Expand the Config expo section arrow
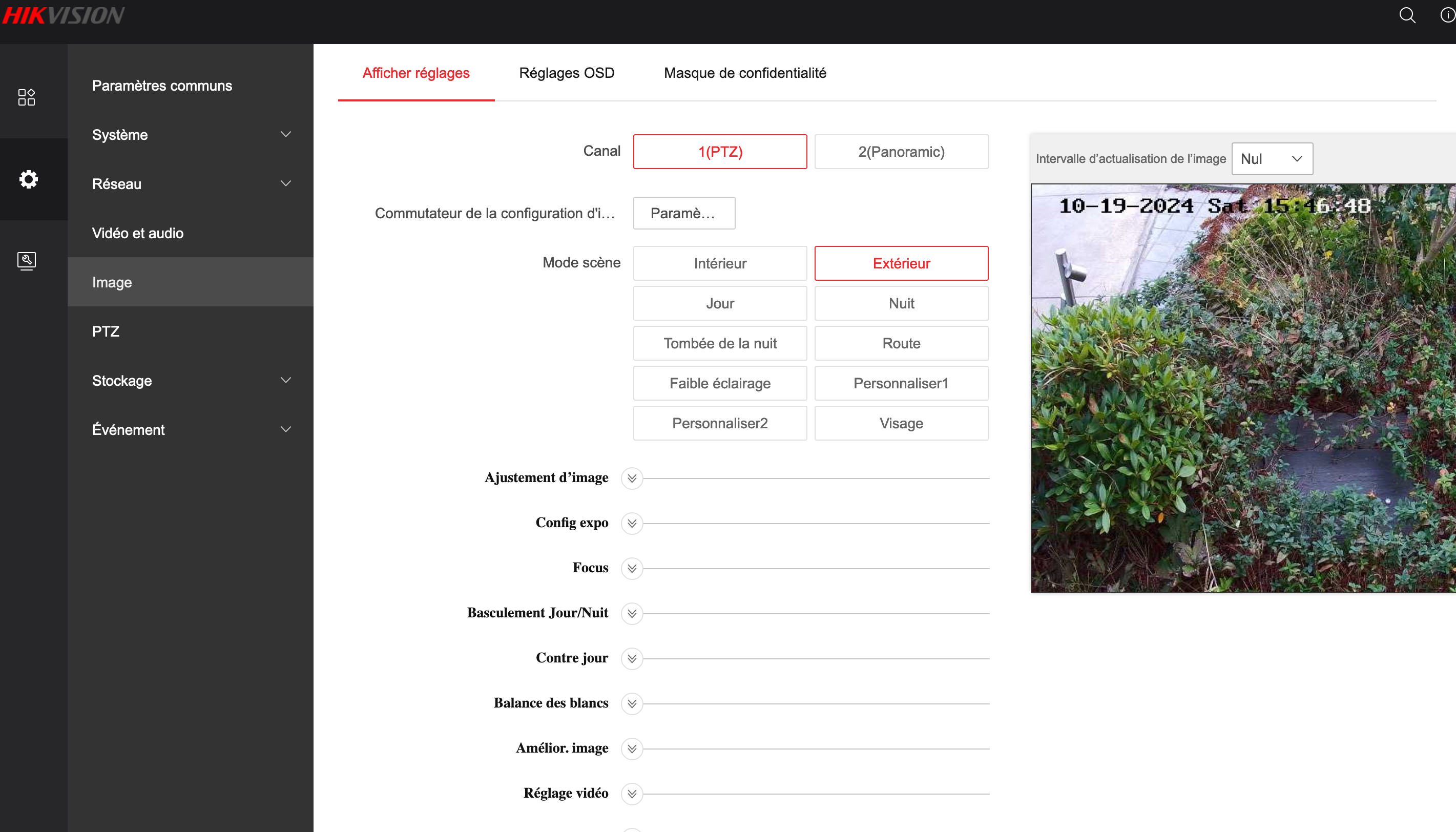Image resolution: width=1456 pixels, height=832 pixels. point(632,524)
